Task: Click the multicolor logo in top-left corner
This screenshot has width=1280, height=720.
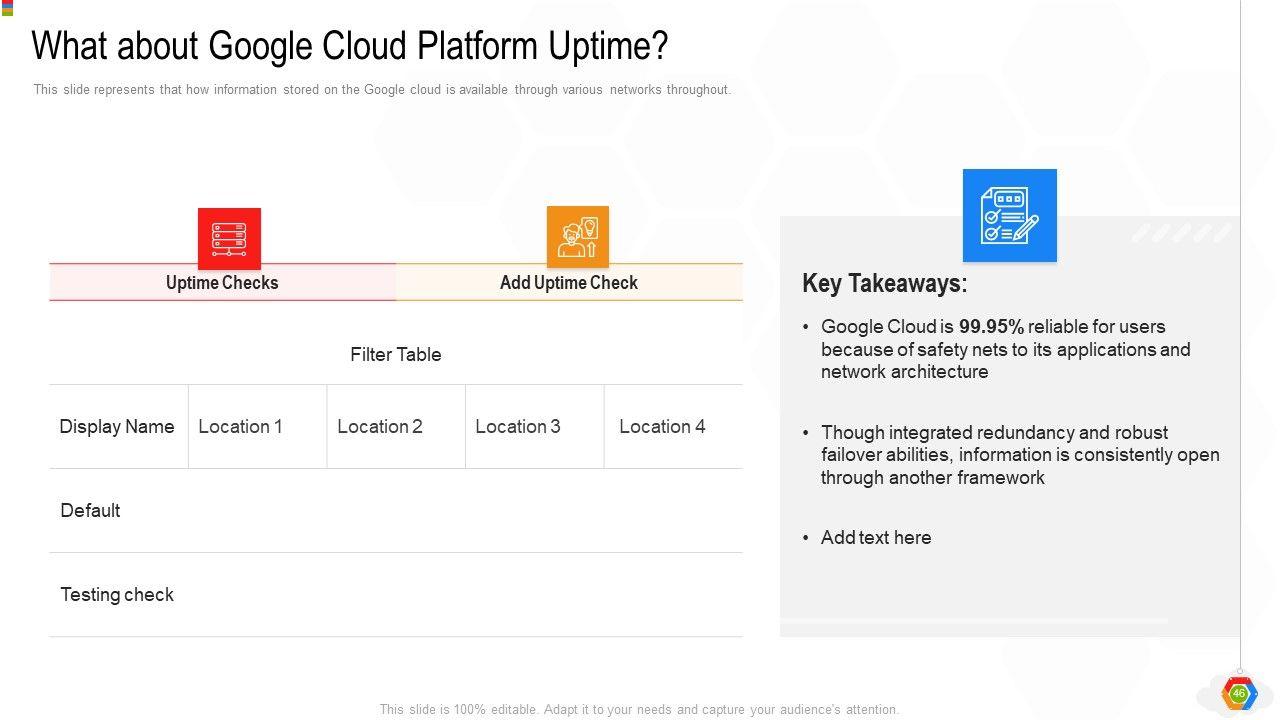Action: [x=7, y=8]
